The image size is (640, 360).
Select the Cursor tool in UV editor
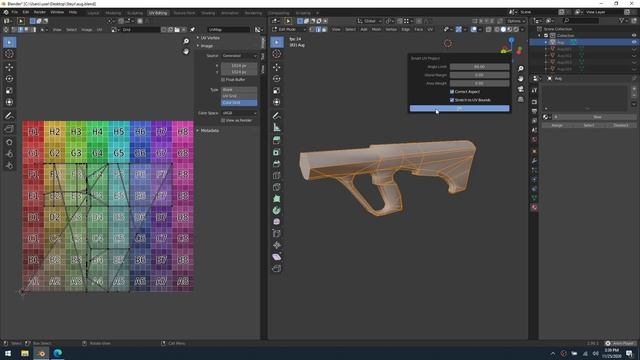[x=9, y=54]
